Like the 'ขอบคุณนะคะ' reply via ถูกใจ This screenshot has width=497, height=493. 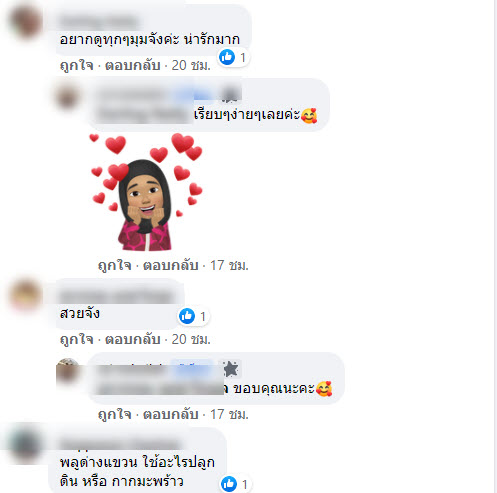click(x=115, y=414)
